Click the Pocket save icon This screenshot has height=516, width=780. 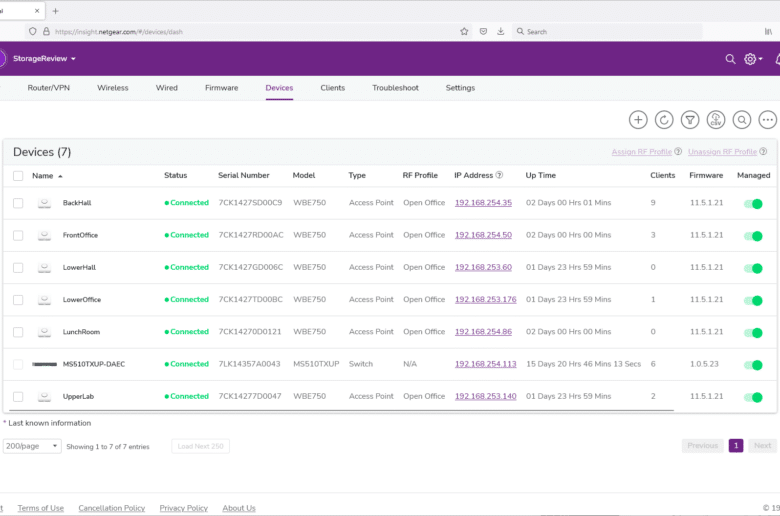point(483,31)
